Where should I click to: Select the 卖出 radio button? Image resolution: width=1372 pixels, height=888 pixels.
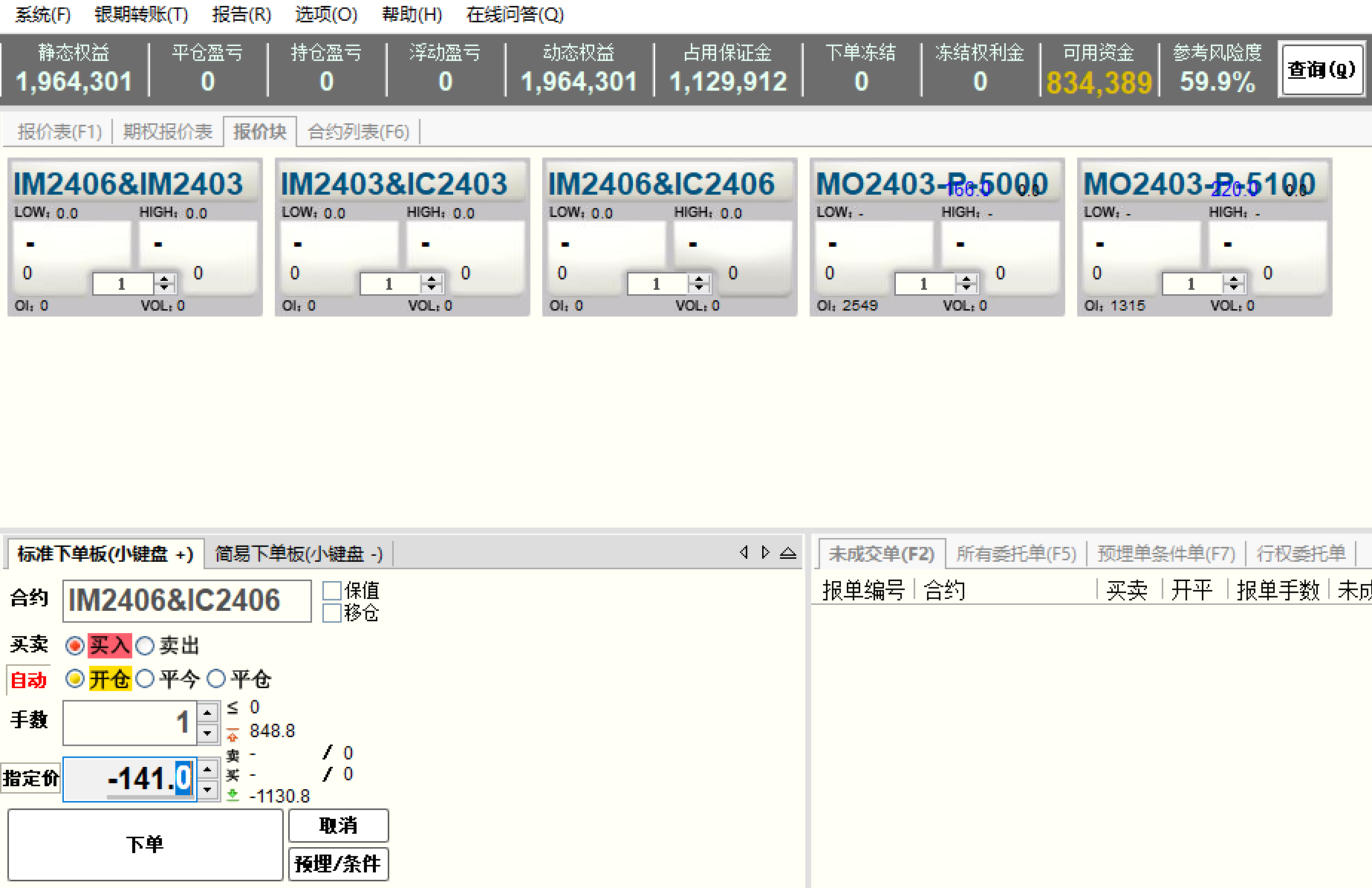coord(146,646)
